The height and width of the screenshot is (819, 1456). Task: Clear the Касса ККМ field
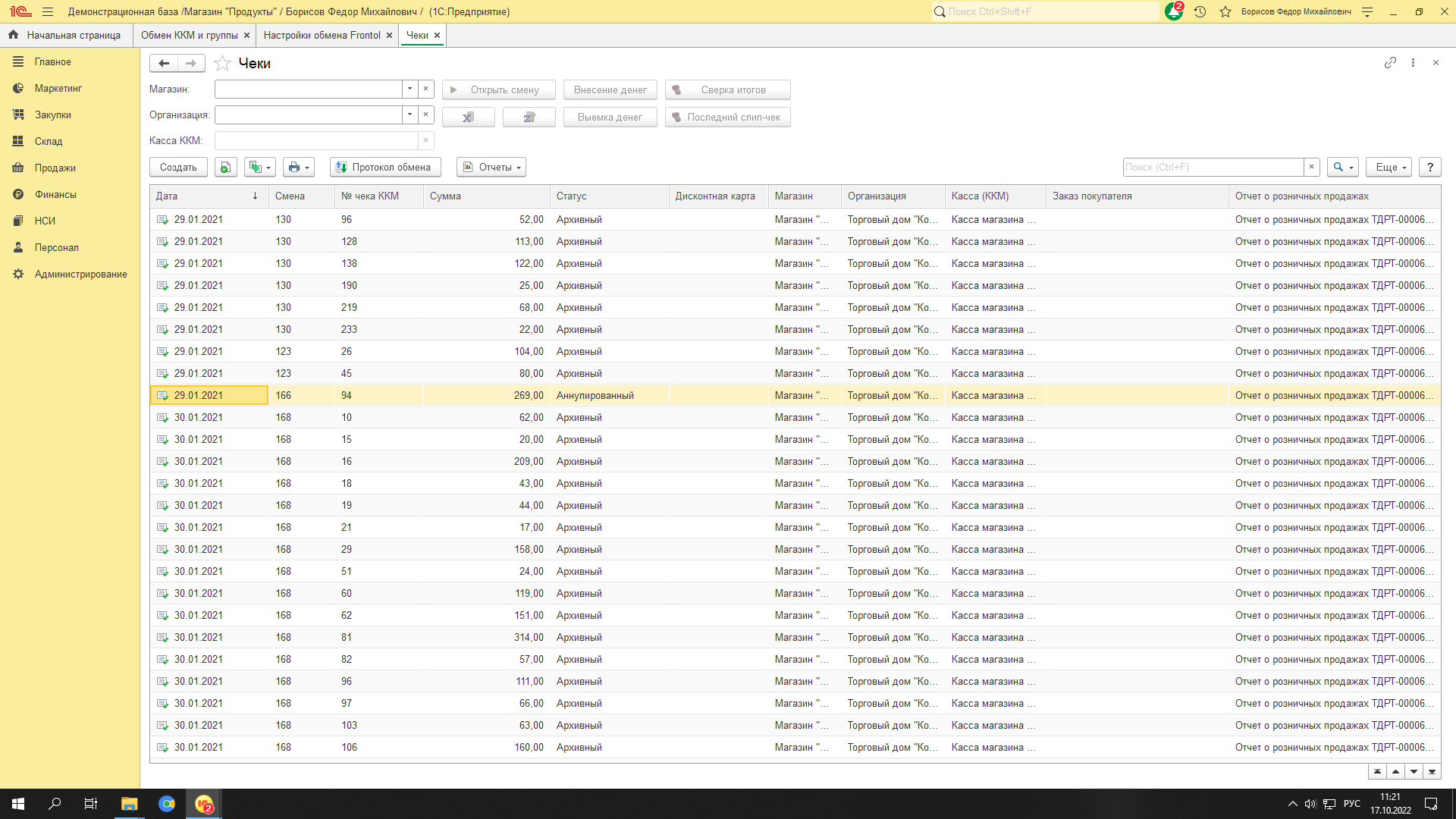click(425, 140)
